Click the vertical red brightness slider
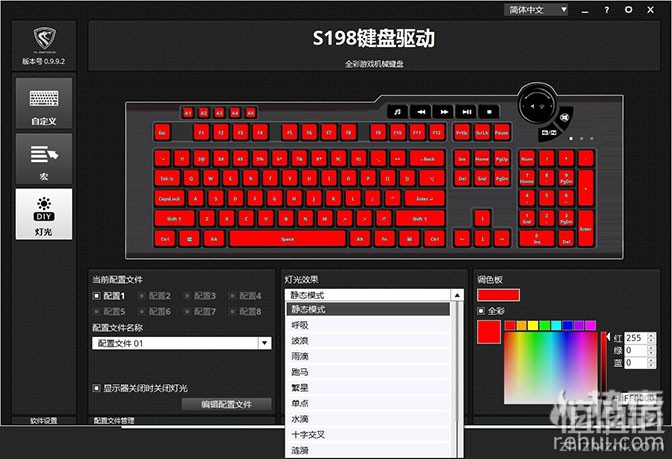Image resolution: width=672 pixels, height=459 pixels. coord(603,368)
